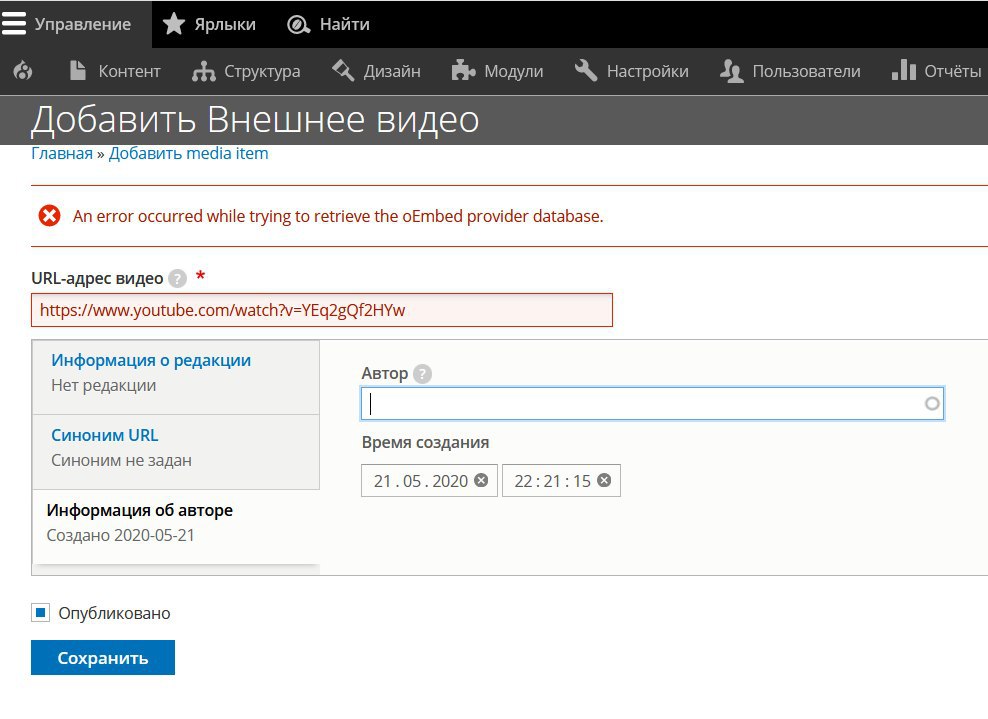Viewport: 988px width, 719px height.
Task: Click the red error icon in the message
Action: (49, 216)
